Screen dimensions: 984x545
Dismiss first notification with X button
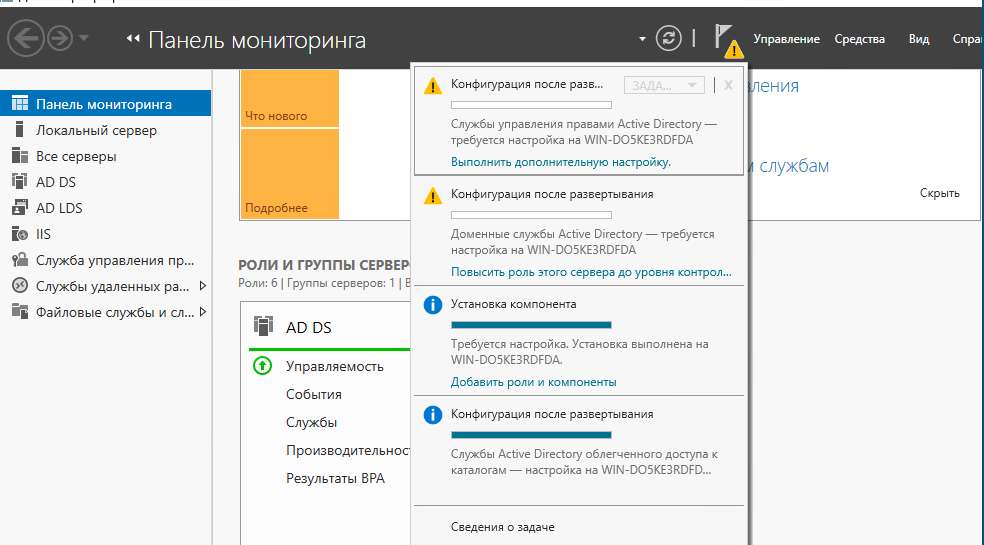click(x=728, y=85)
